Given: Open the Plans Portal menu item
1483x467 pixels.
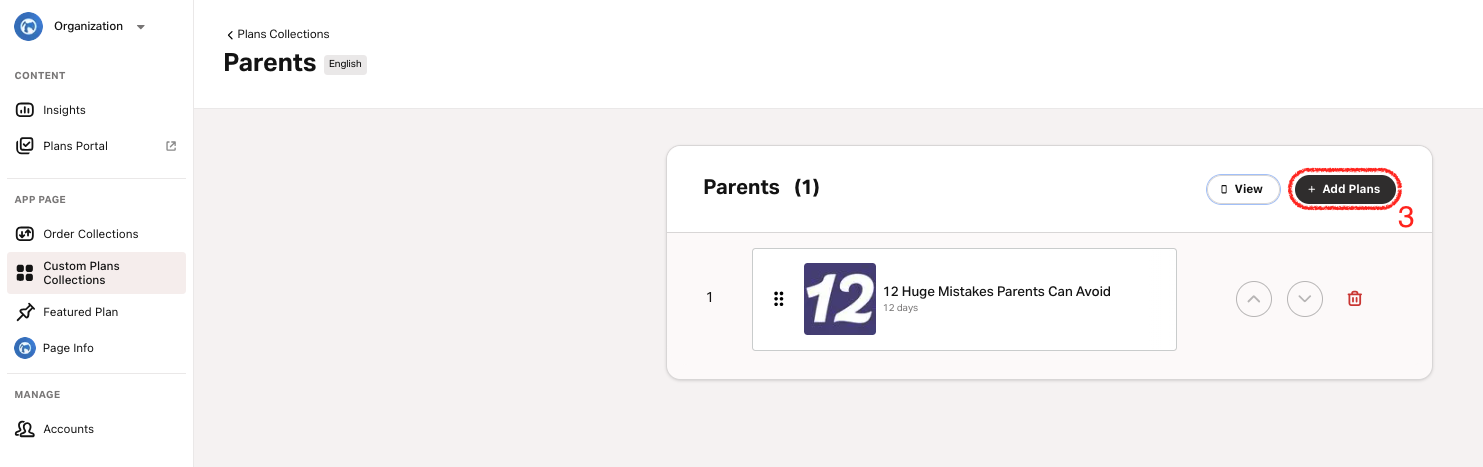Looking at the screenshot, I should tap(75, 146).
